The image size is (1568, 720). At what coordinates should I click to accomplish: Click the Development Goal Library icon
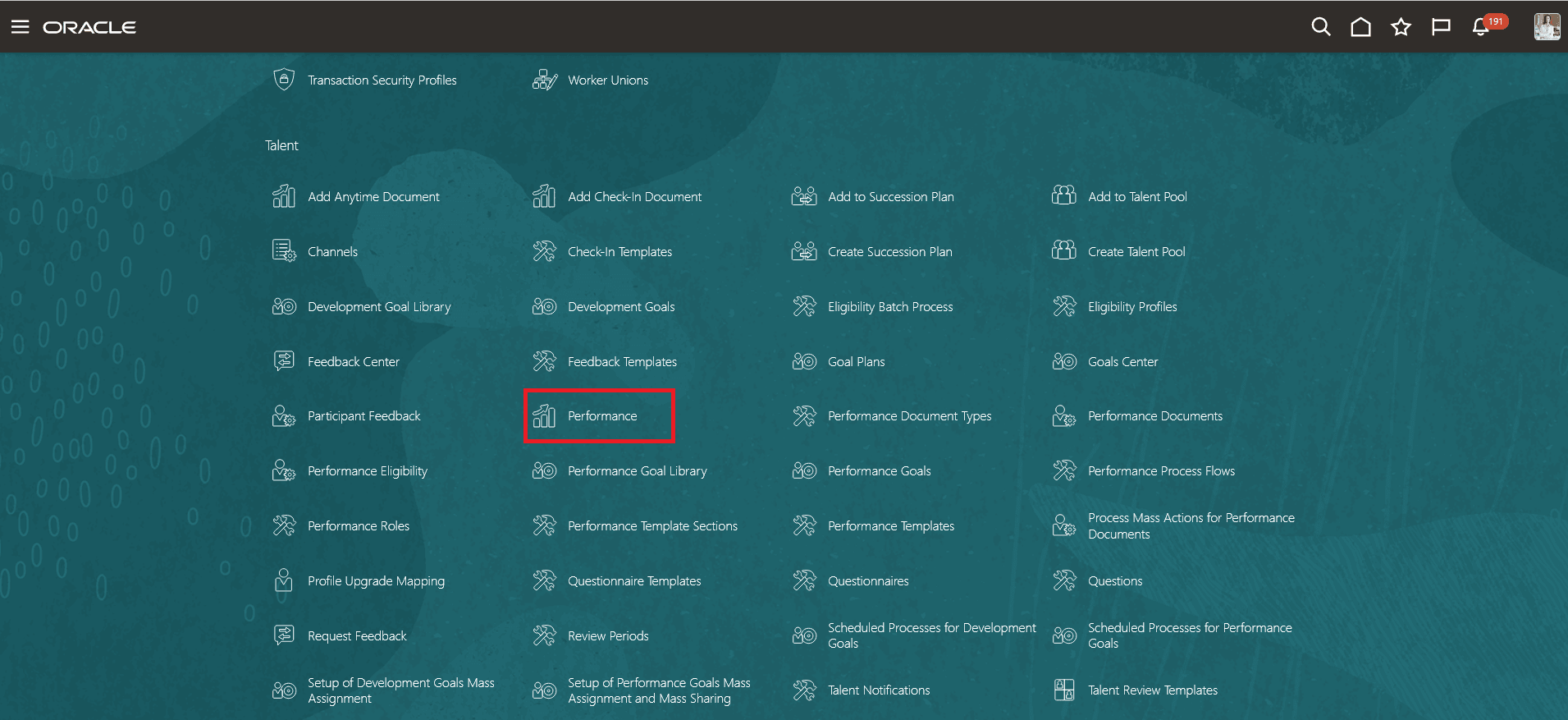tap(284, 306)
